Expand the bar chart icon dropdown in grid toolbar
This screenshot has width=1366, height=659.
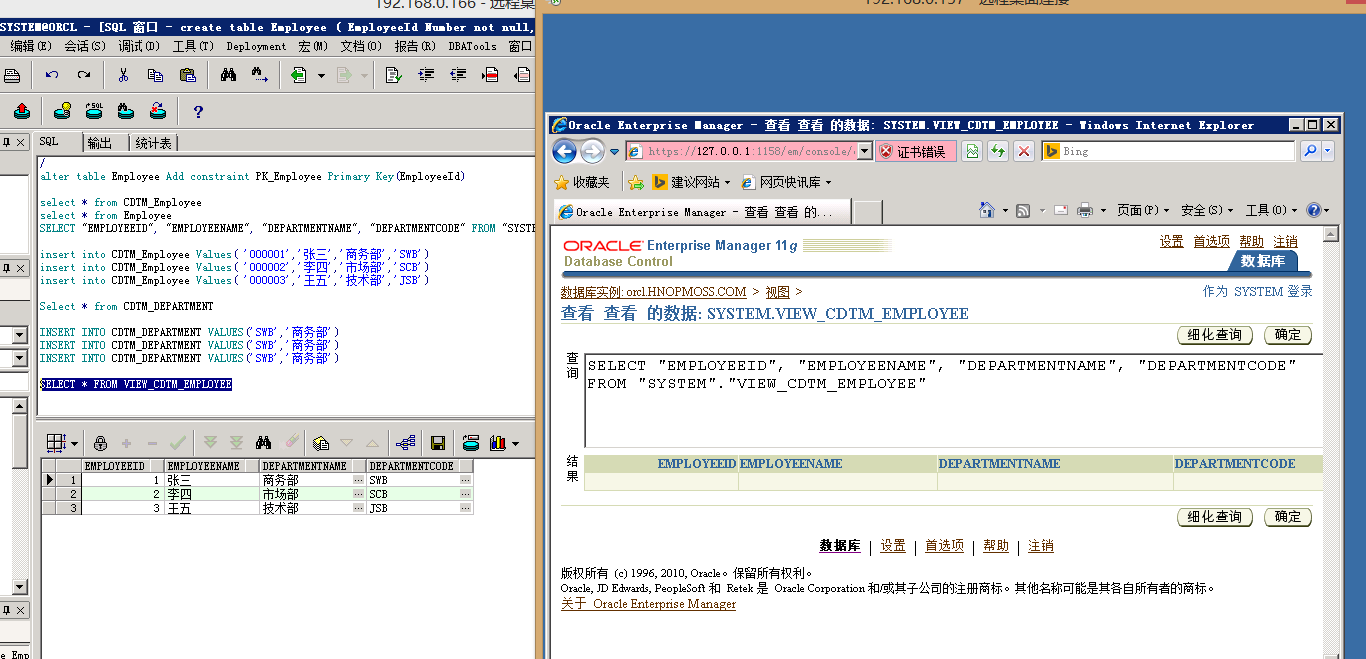point(516,443)
